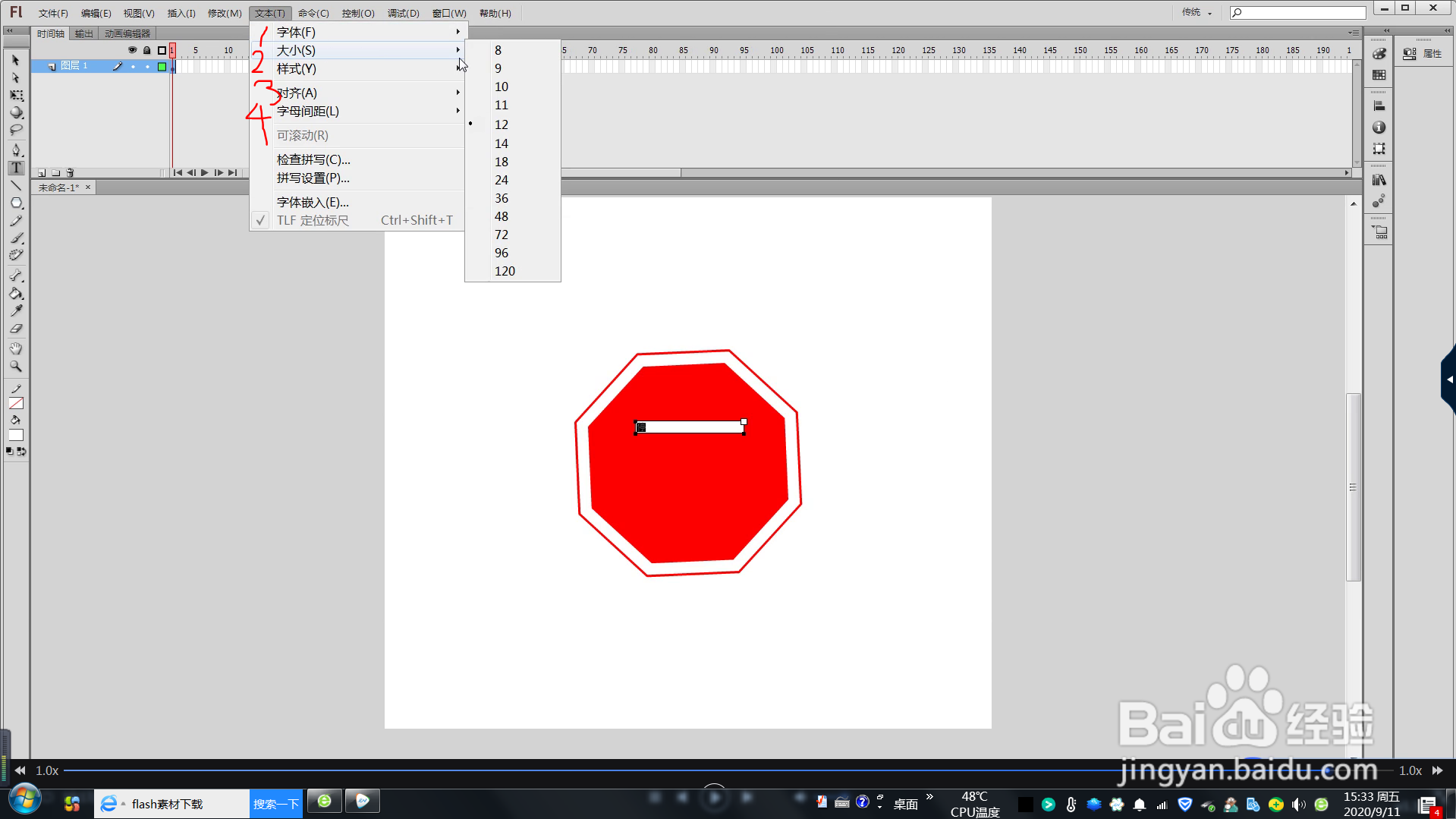Open the Align panel icon
The width and height of the screenshot is (1456, 819).
(1379, 105)
